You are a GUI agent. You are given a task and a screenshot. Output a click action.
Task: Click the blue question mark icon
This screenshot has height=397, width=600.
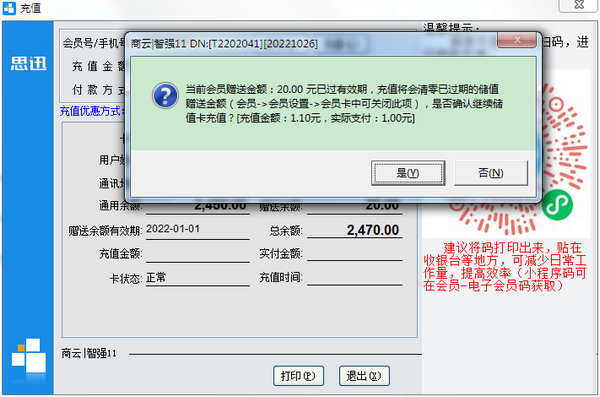coord(165,95)
